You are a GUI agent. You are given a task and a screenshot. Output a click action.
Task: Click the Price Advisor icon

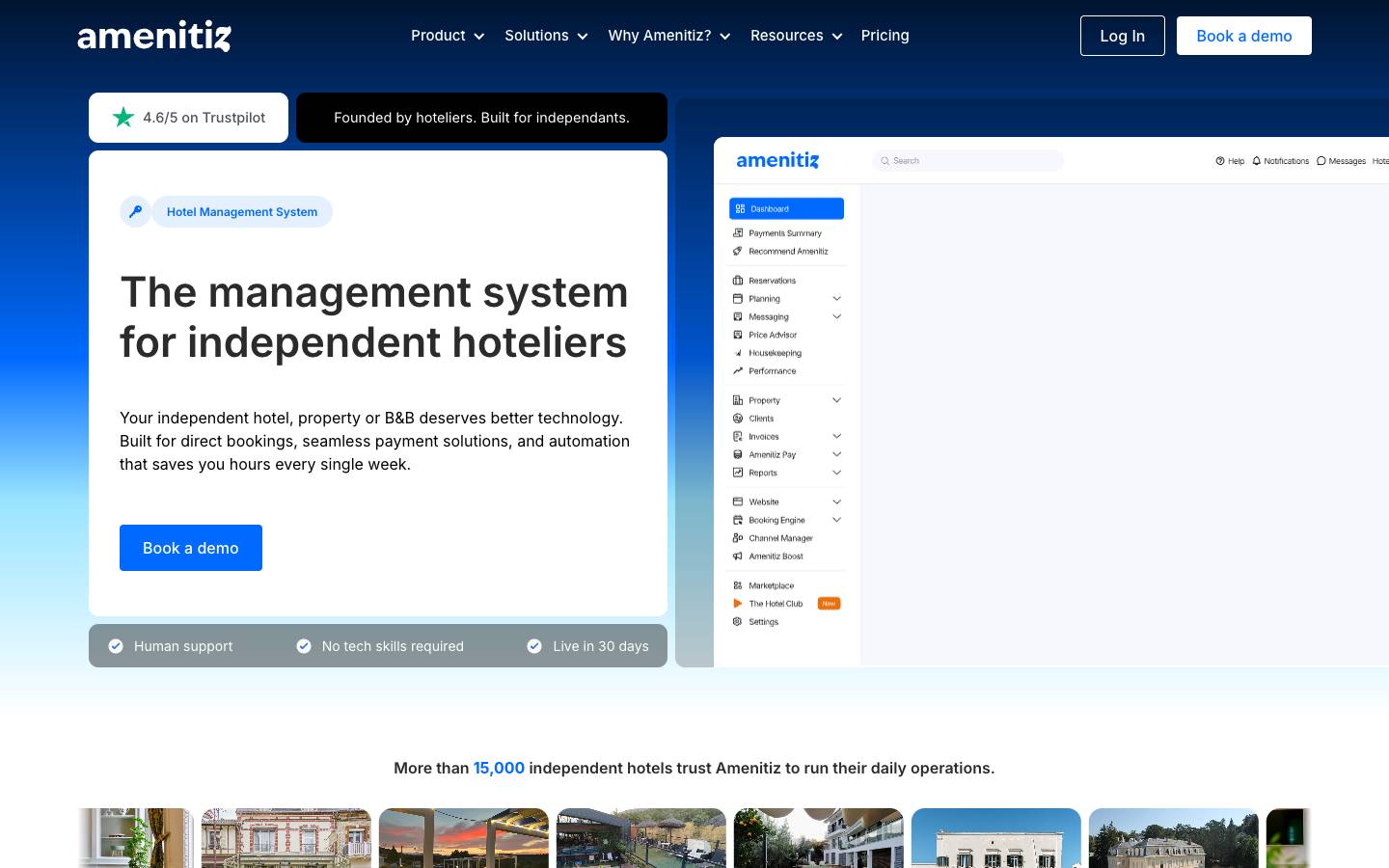tap(738, 335)
